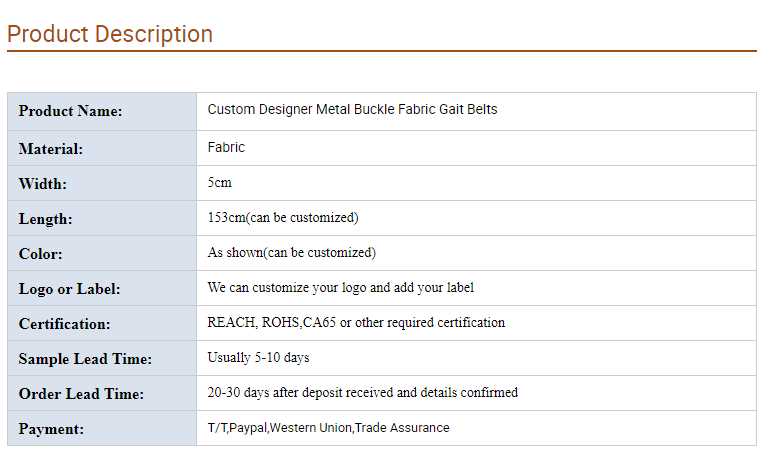Viewport: 784px width, 459px height.
Task: Click the "Order Lead Time:" label
Action: 81,394
